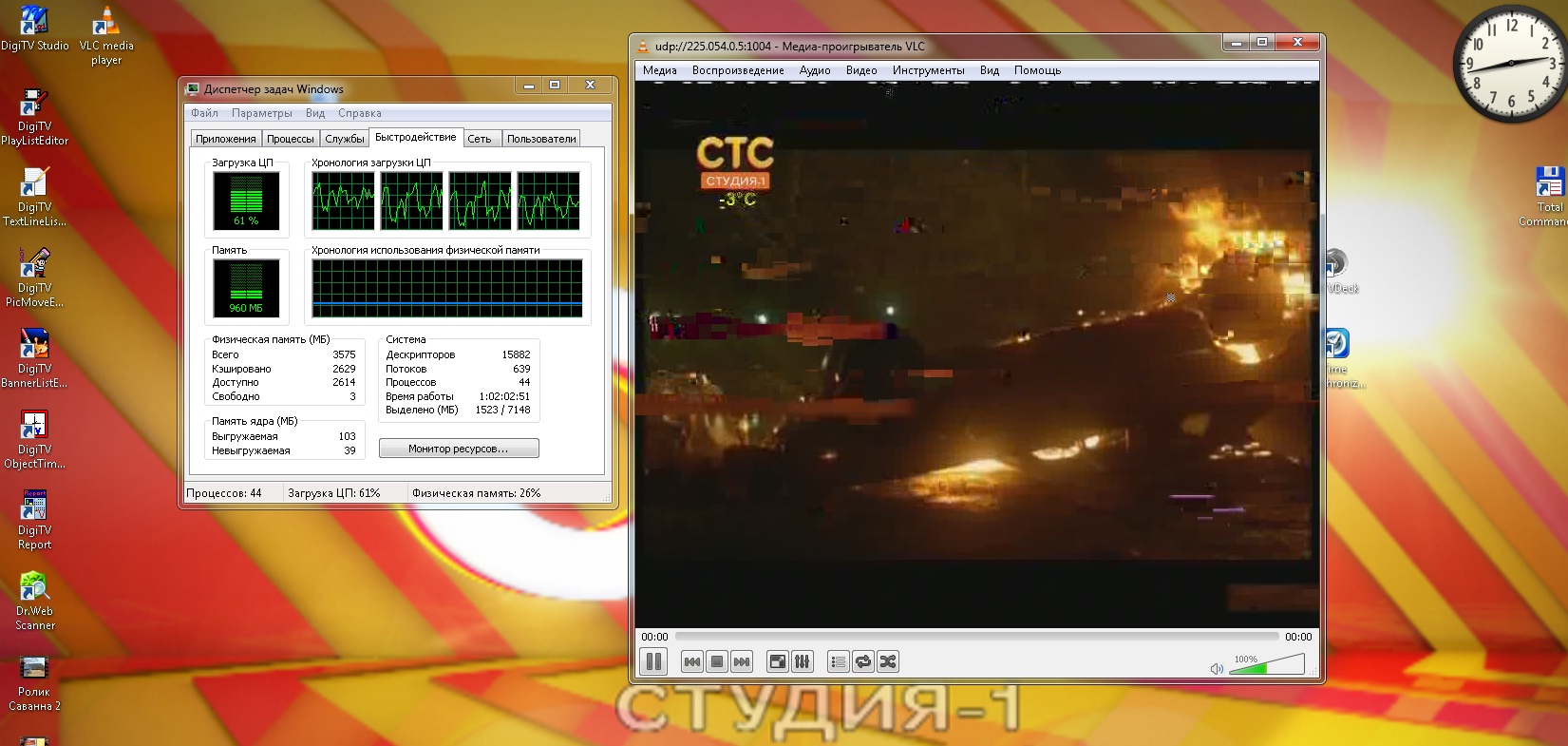
Task: Open the Медиа menu in VLC
Action: (x=659, y=70)
